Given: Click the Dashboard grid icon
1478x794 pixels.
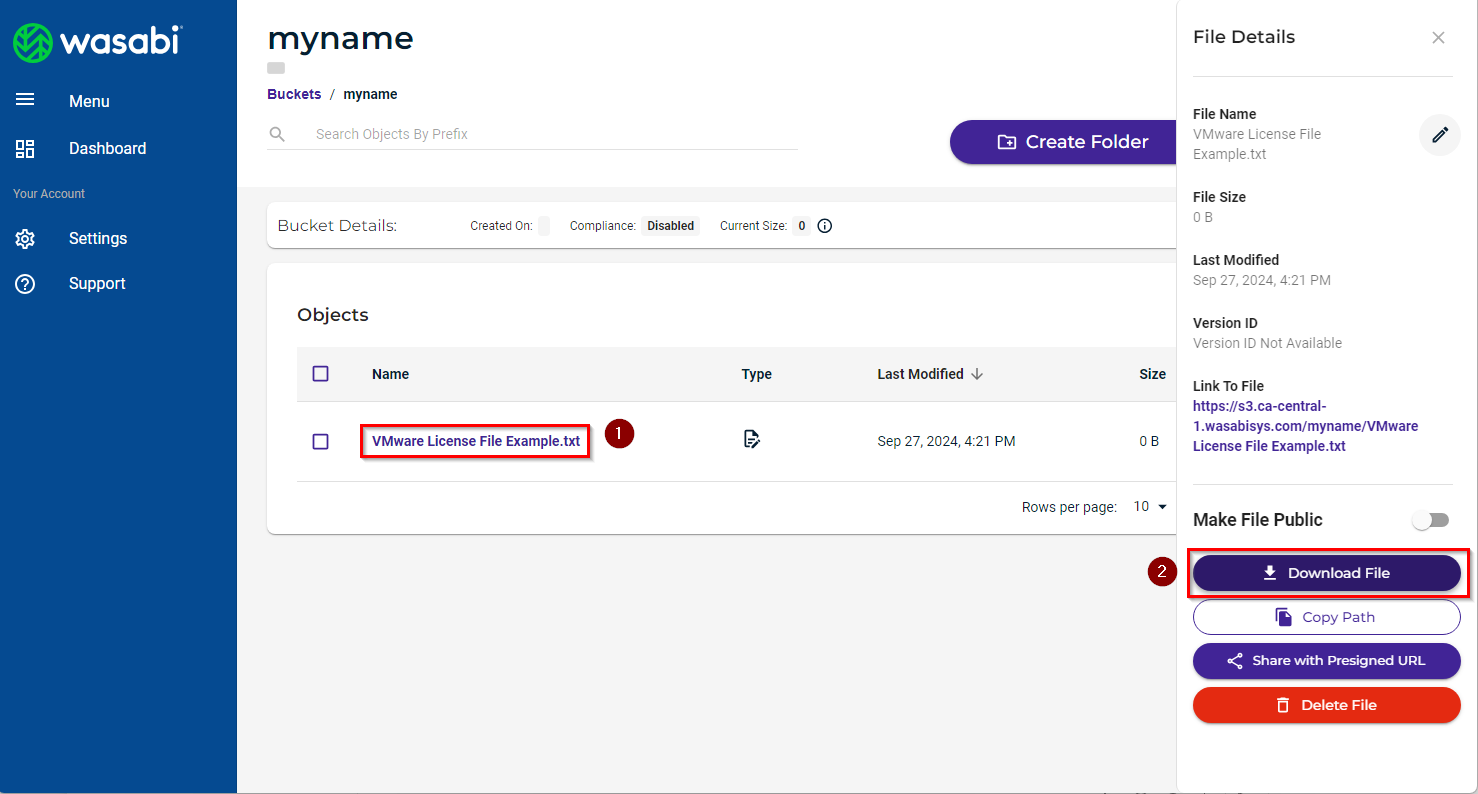Looking at the screenshot, I should (x=25, y=149).
